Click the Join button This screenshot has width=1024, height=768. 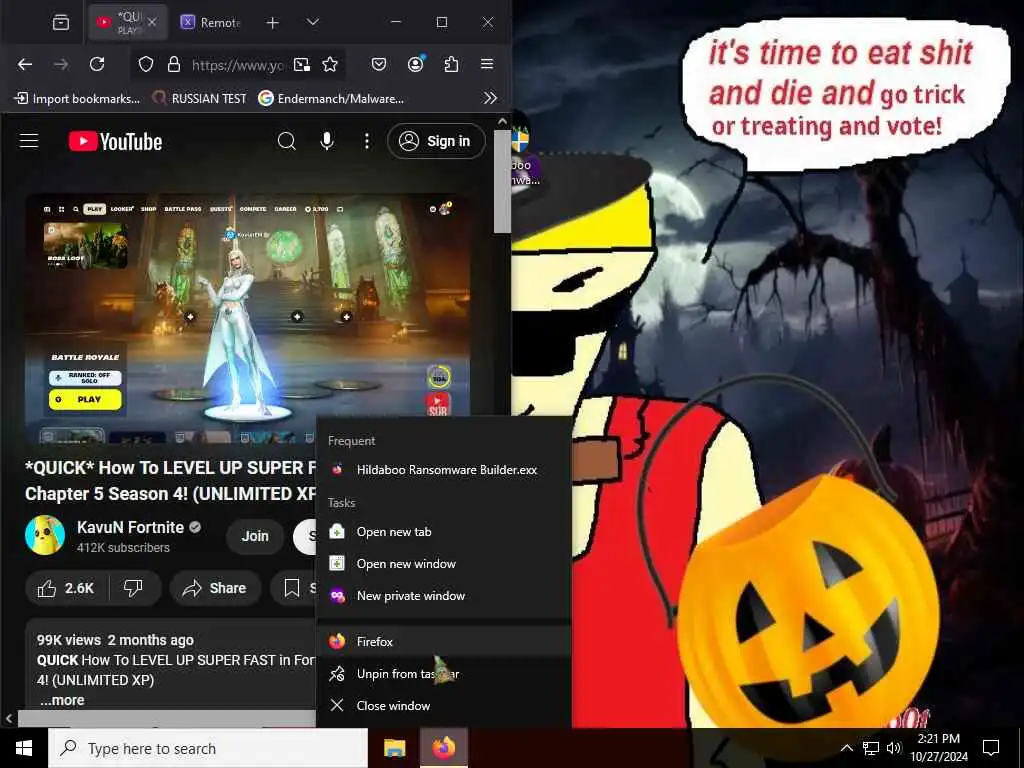(x=255, y=536)
